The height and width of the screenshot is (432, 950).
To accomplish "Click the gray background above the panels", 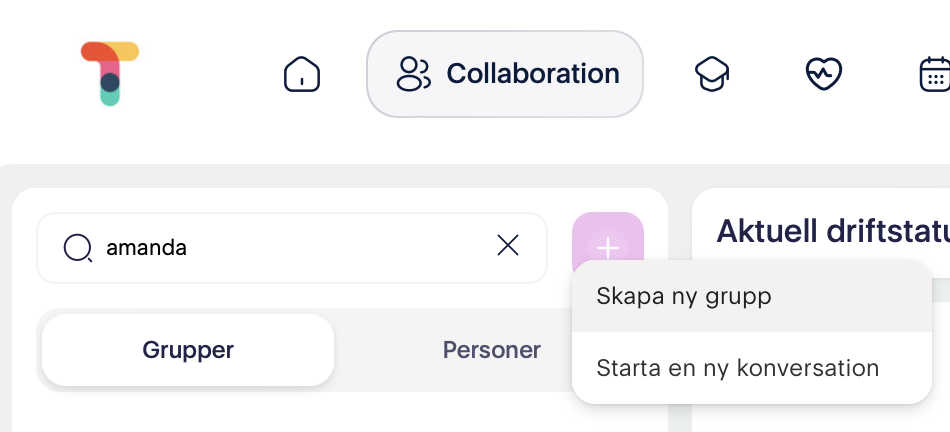I will tap(475, 176).
